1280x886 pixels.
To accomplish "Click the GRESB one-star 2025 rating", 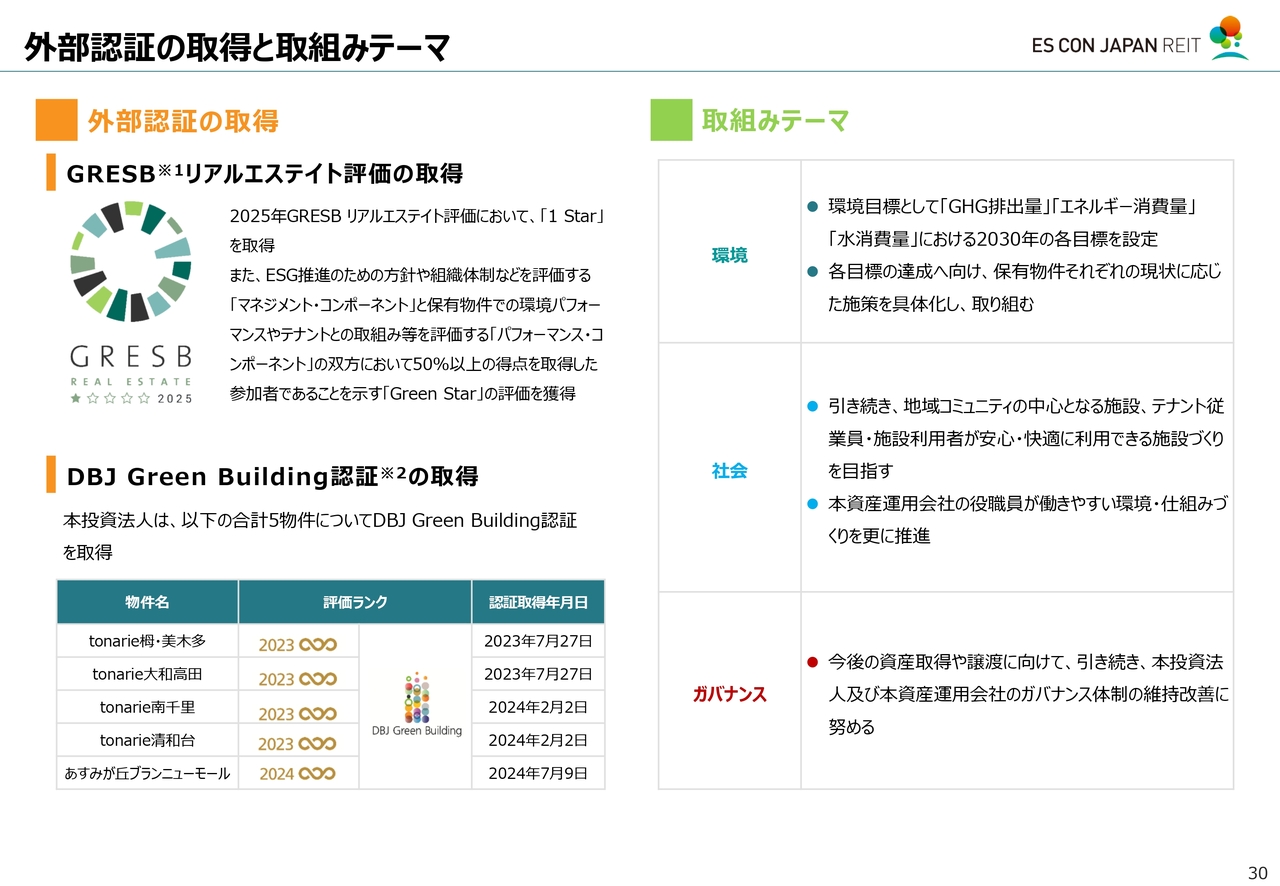I will [130, 398].
